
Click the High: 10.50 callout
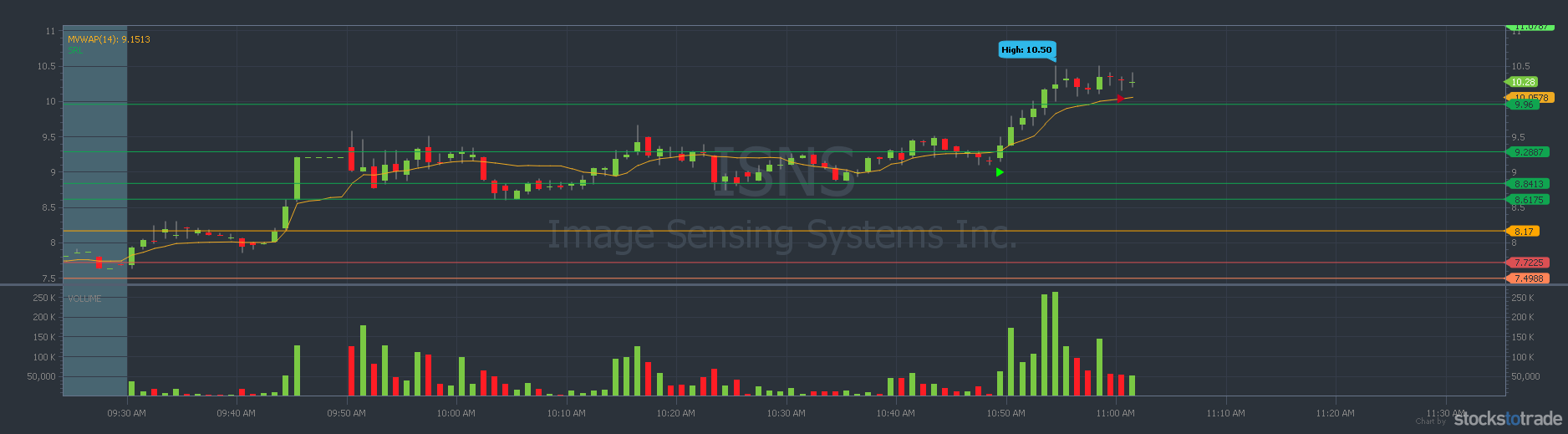[1026, 50]
